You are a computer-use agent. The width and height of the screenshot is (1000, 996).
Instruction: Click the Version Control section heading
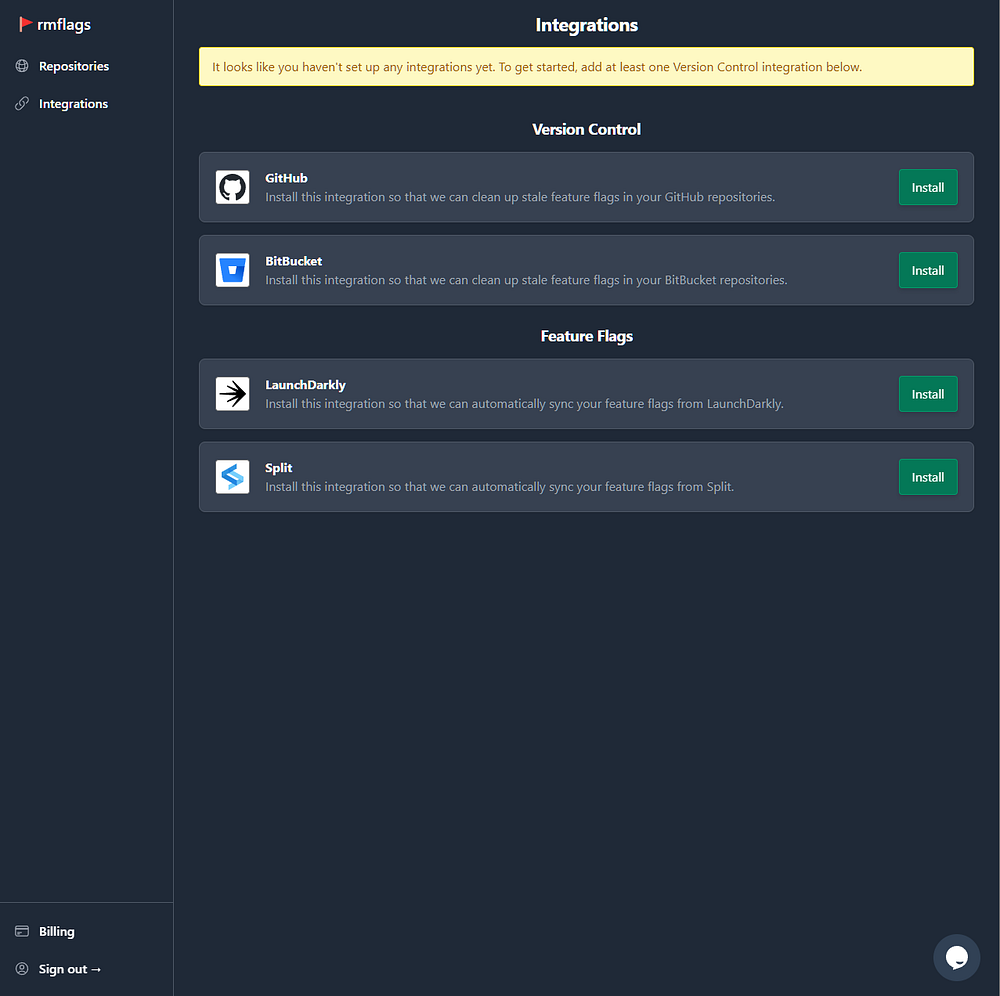click(586, 129)
